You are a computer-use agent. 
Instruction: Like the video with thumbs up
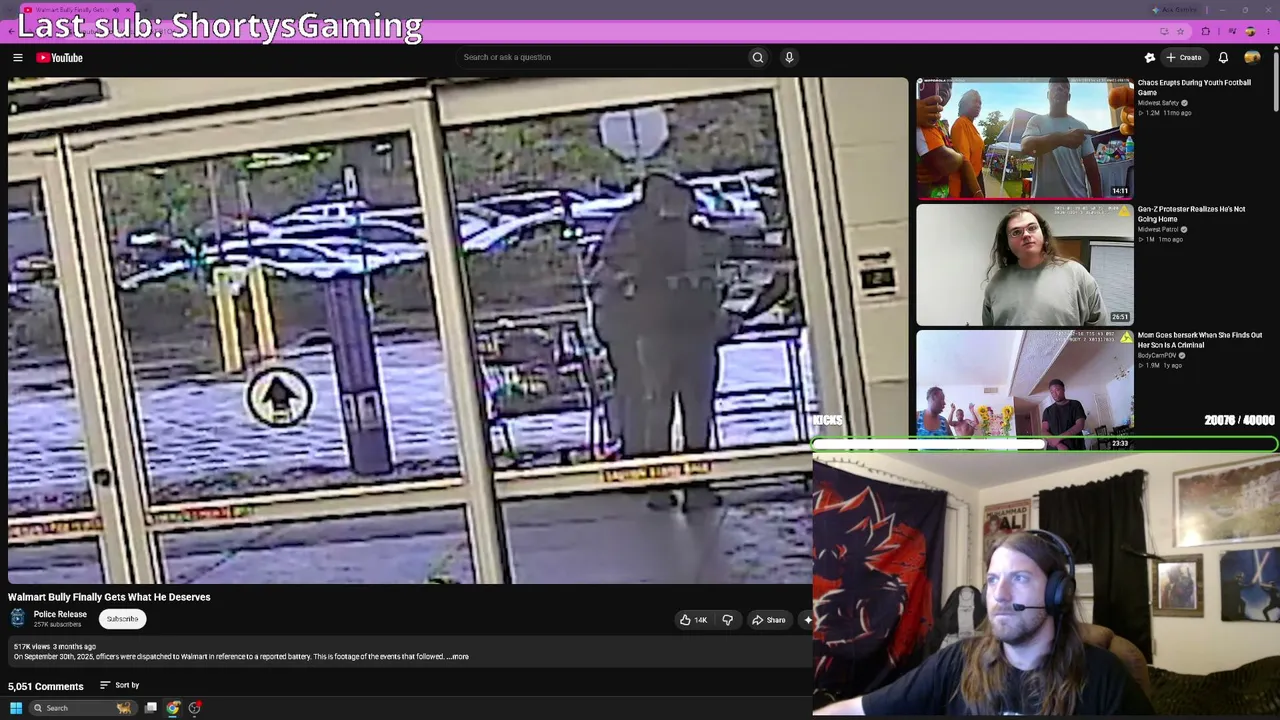coord(693,620)
